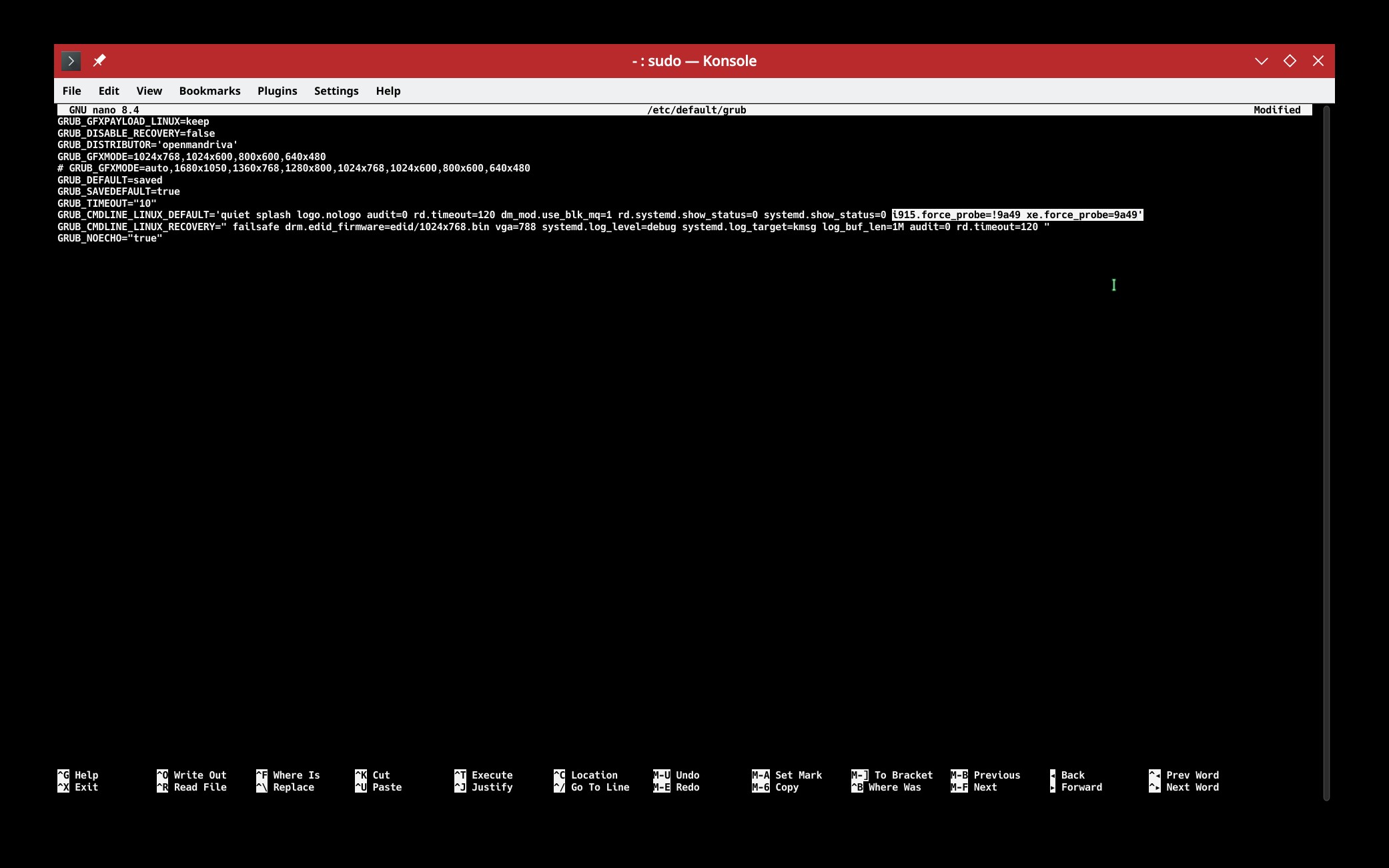The image size is (1389, 868).
Task: Click the ^R Read File shortcut hint
Action: coord(191,787)
